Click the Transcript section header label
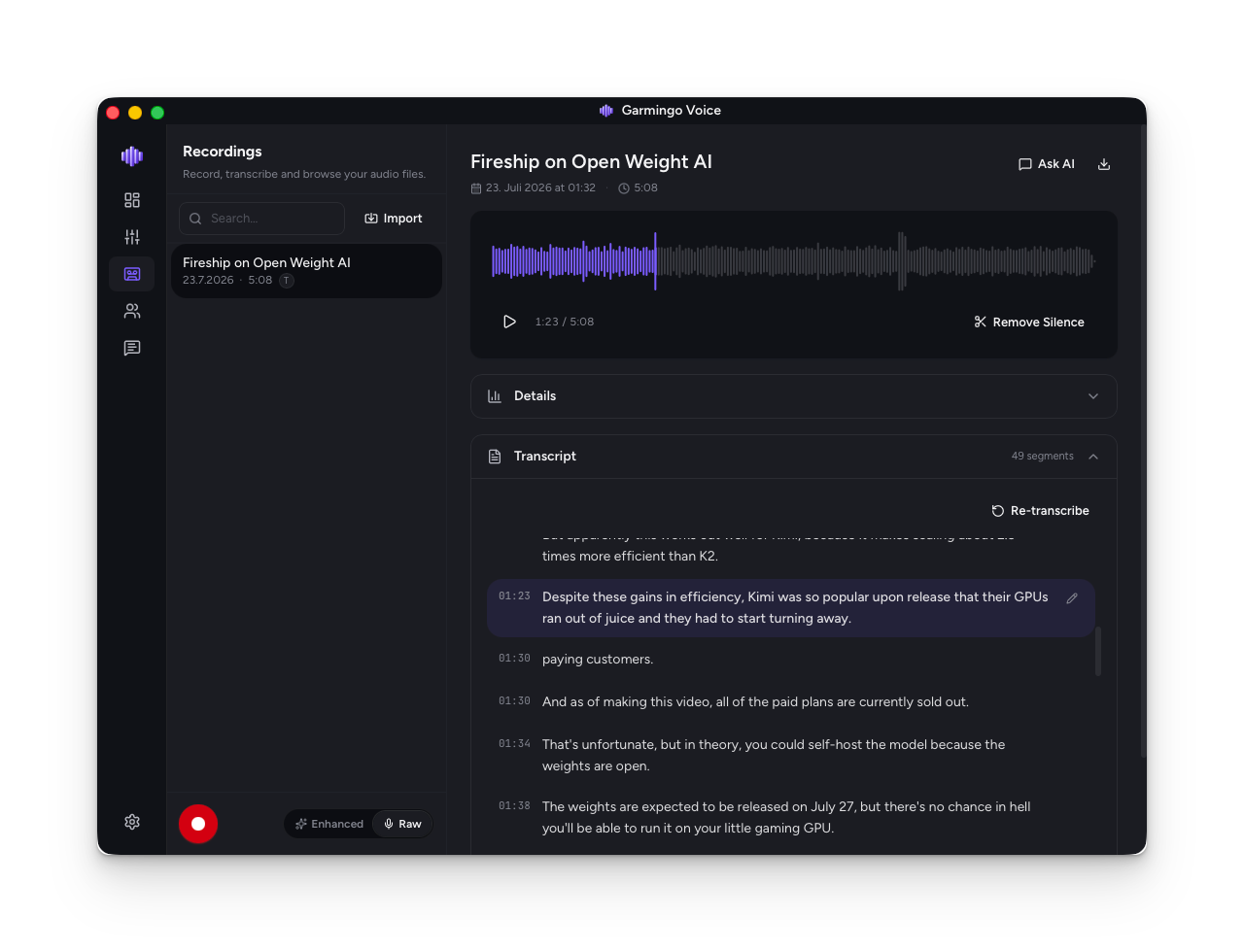Viewport: 1244px width, 952px height. pos(544,457)
